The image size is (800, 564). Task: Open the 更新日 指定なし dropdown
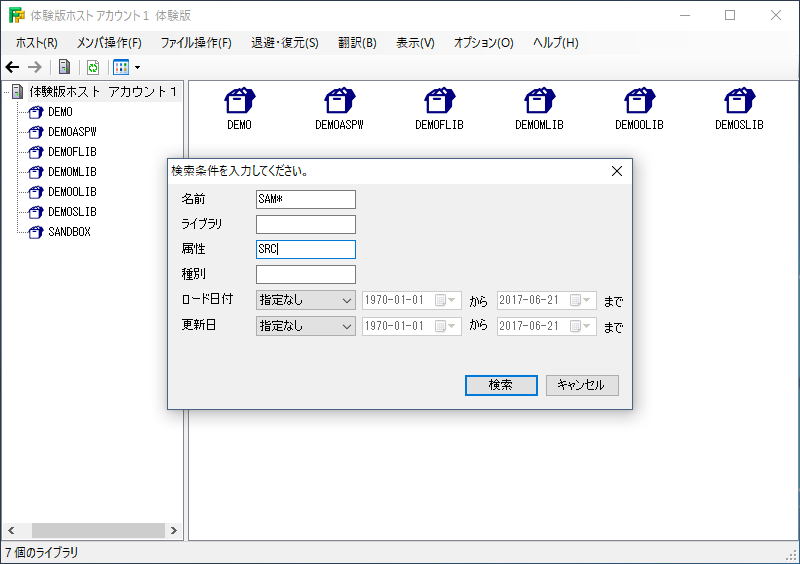306,326
